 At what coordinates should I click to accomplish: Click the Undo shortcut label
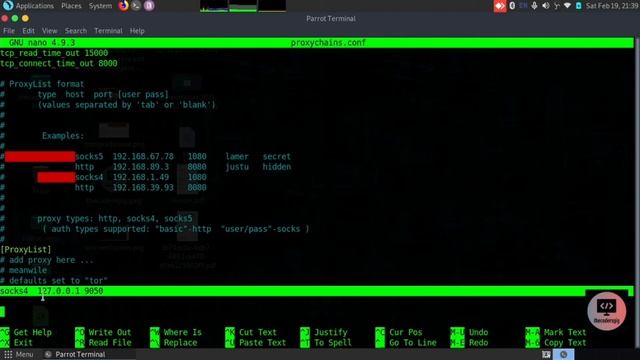tap(478, 332)
